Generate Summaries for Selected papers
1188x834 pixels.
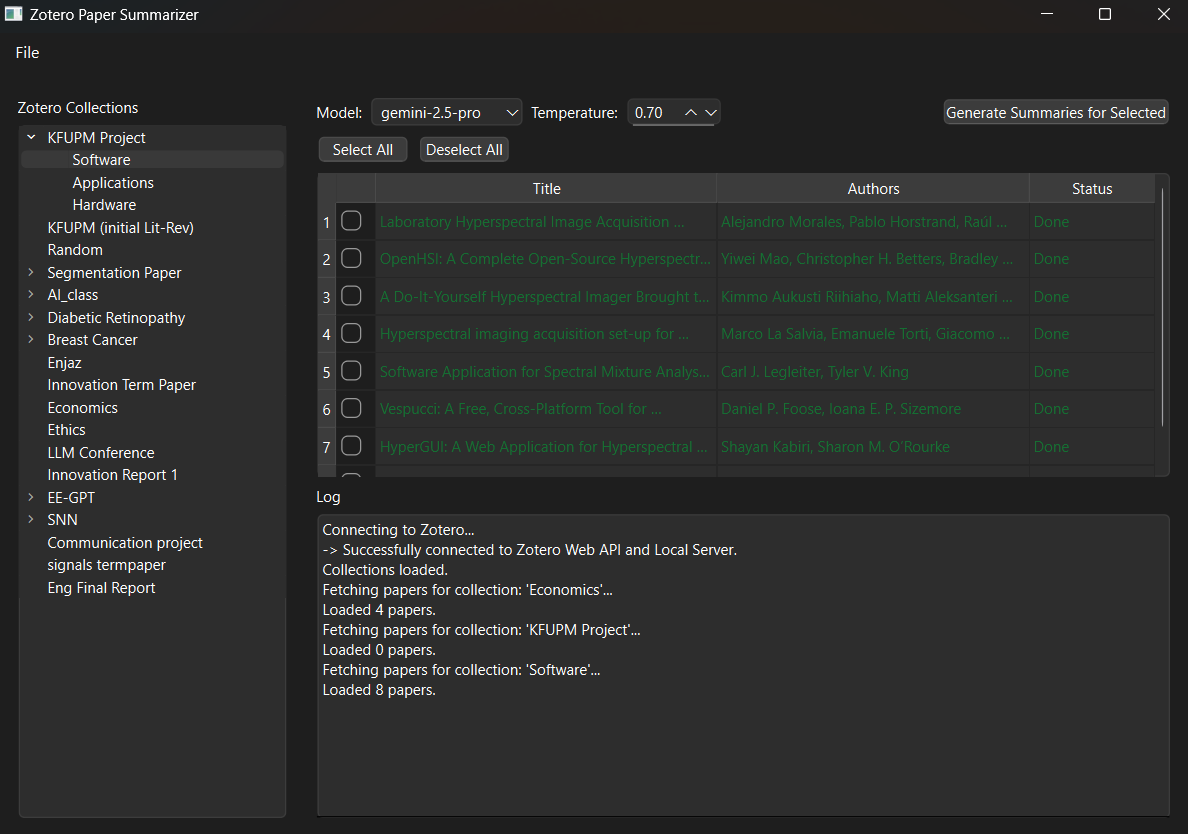click(1055, 113)
